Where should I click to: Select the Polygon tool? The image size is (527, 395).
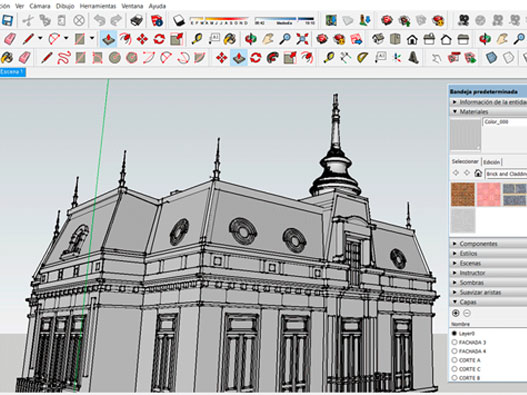click(x=132, y=58)
